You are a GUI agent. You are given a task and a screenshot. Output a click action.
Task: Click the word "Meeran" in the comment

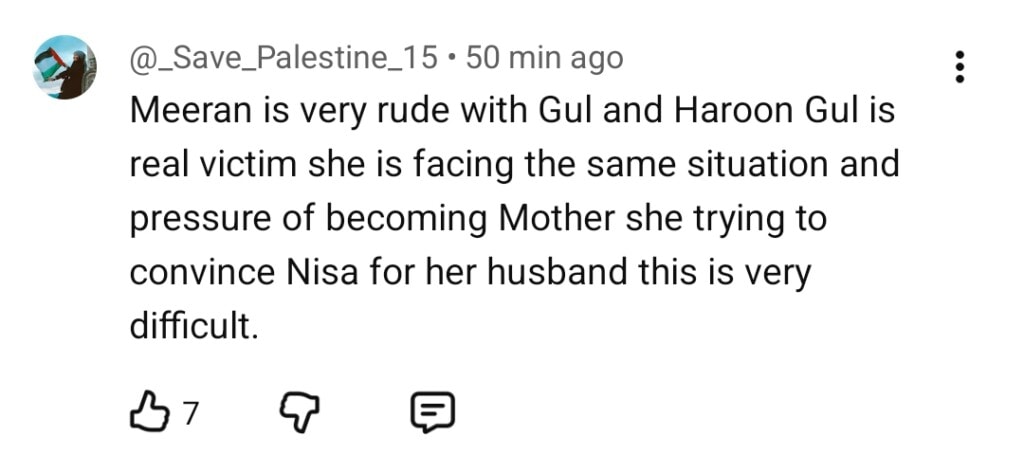click(194, 112)
